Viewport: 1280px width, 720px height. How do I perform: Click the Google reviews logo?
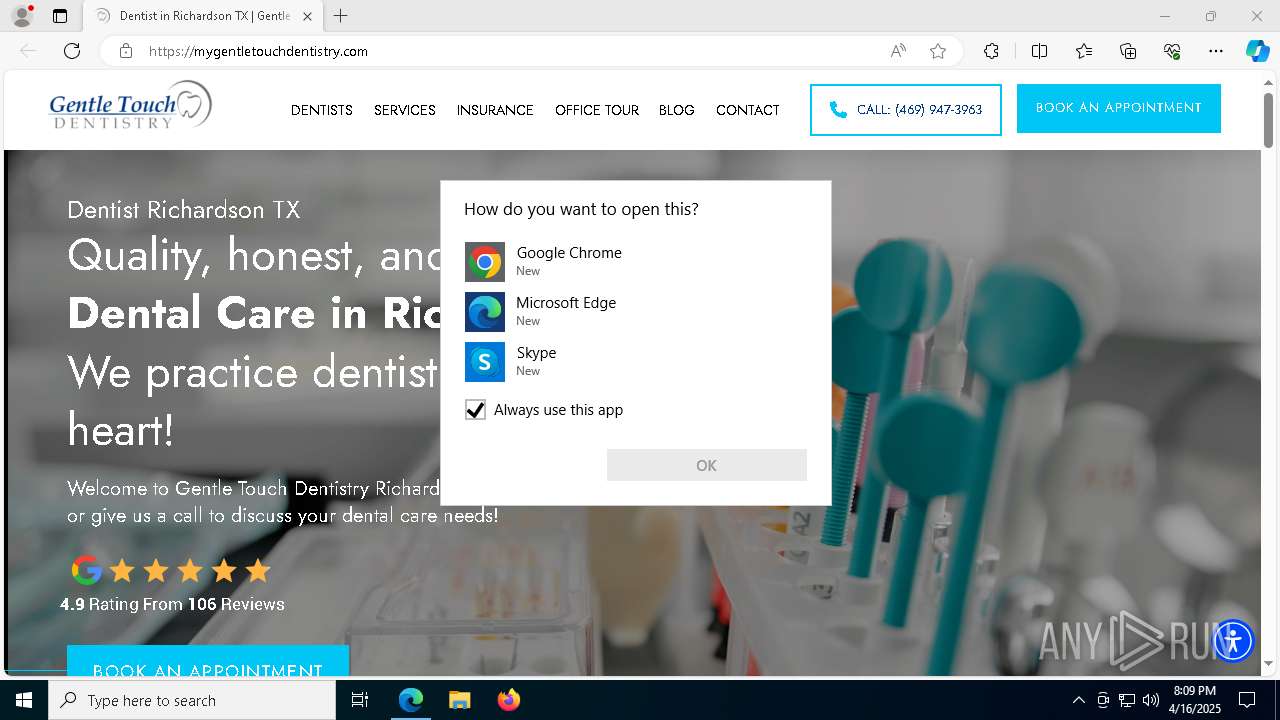click(87, 570)
